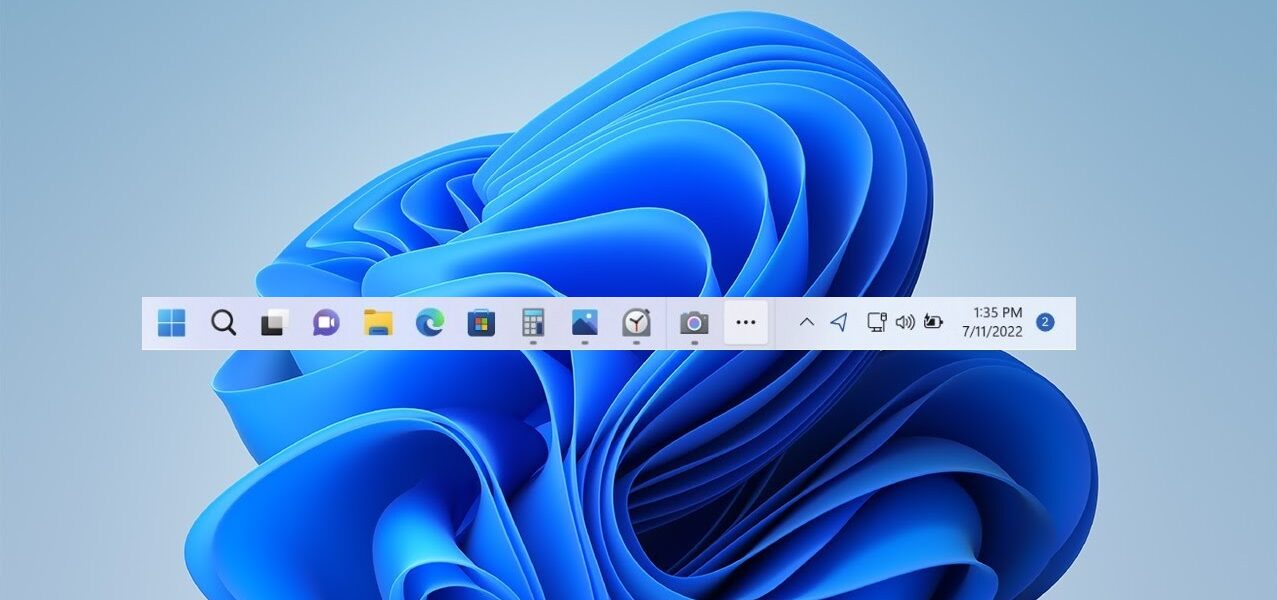The height and width of the screenshot is (600, 1277).
Task: Switch to the Calculator app
Action: click(533, 322)
